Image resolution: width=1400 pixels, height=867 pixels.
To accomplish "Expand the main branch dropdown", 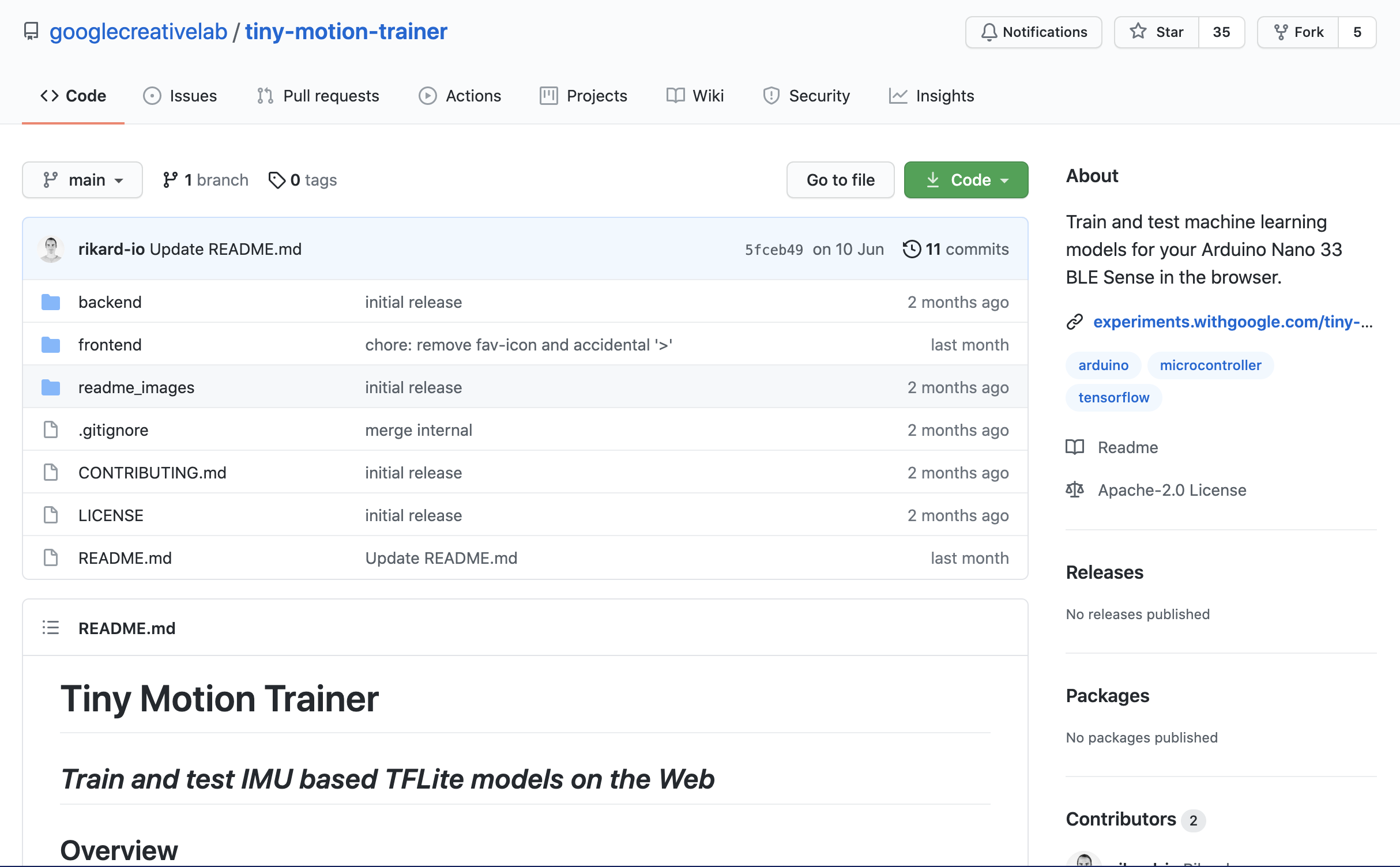I will click(x=82, y=180).
